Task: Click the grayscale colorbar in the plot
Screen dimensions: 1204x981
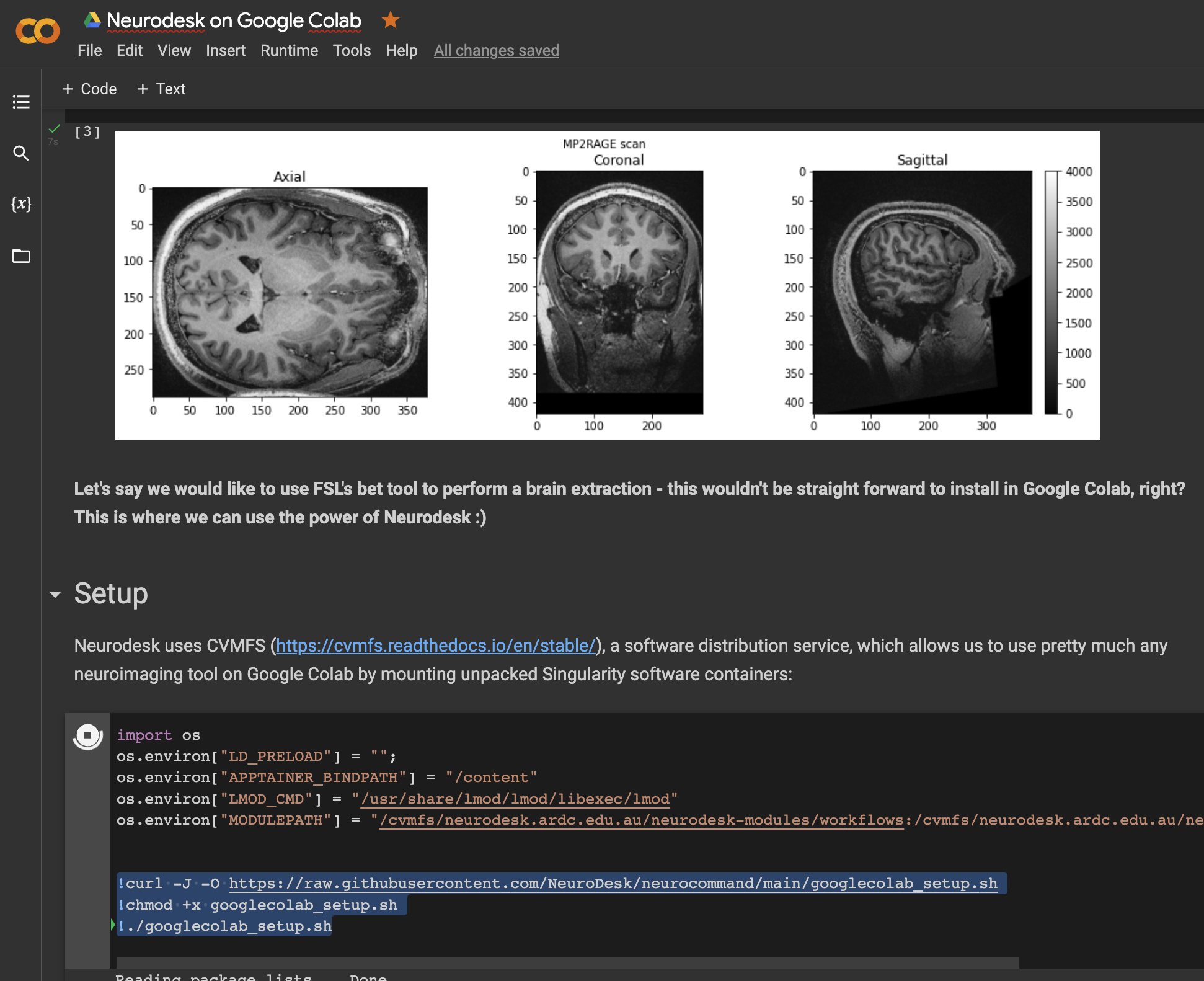Action: coord(1051,292)
